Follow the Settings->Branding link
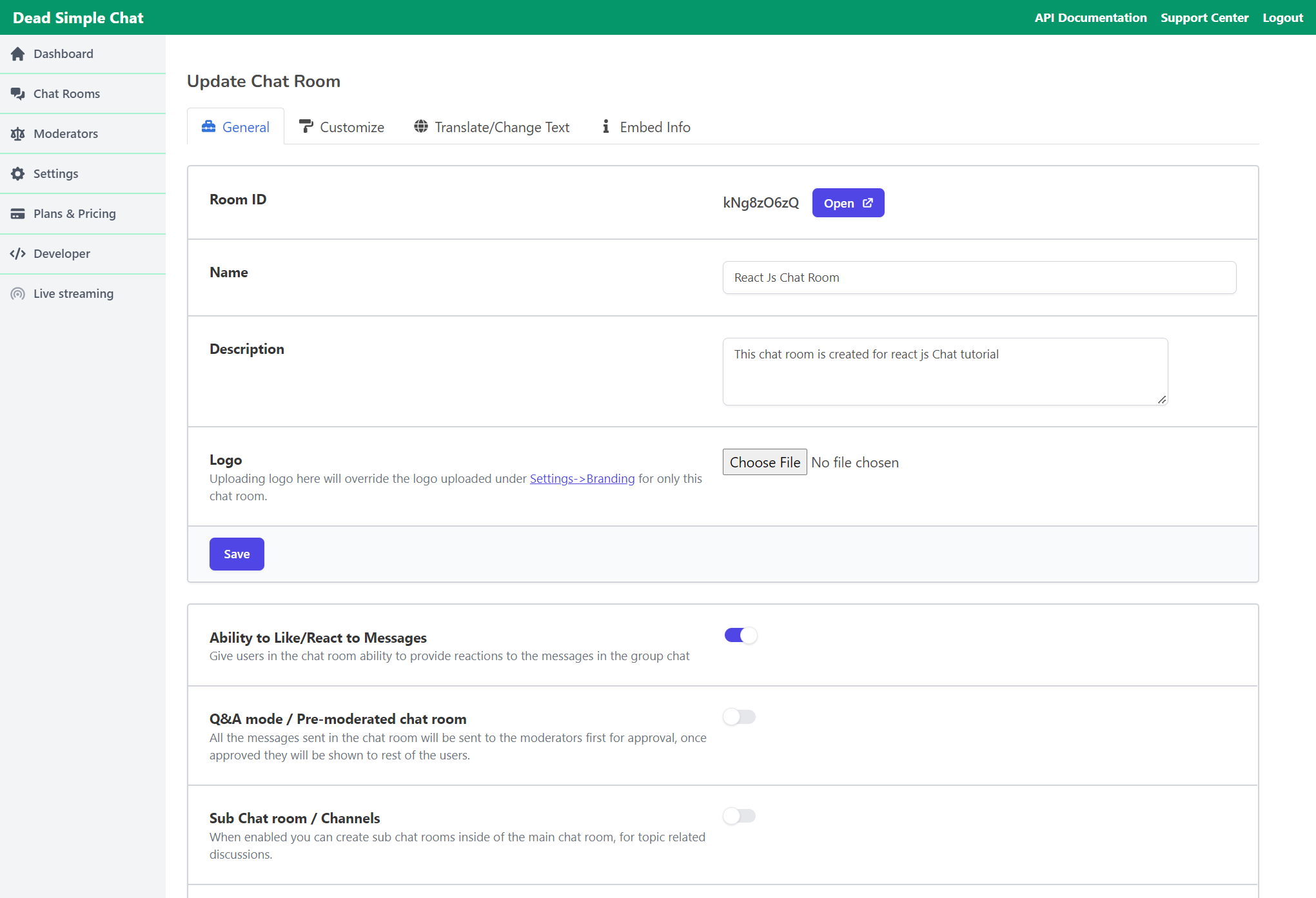1316x898 pixels. tap(582, 478)
